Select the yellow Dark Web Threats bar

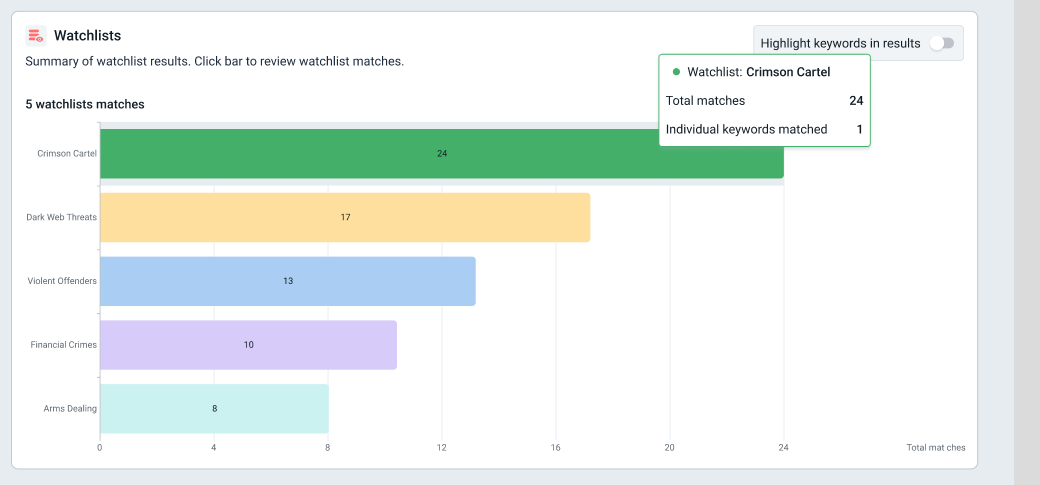345,217
